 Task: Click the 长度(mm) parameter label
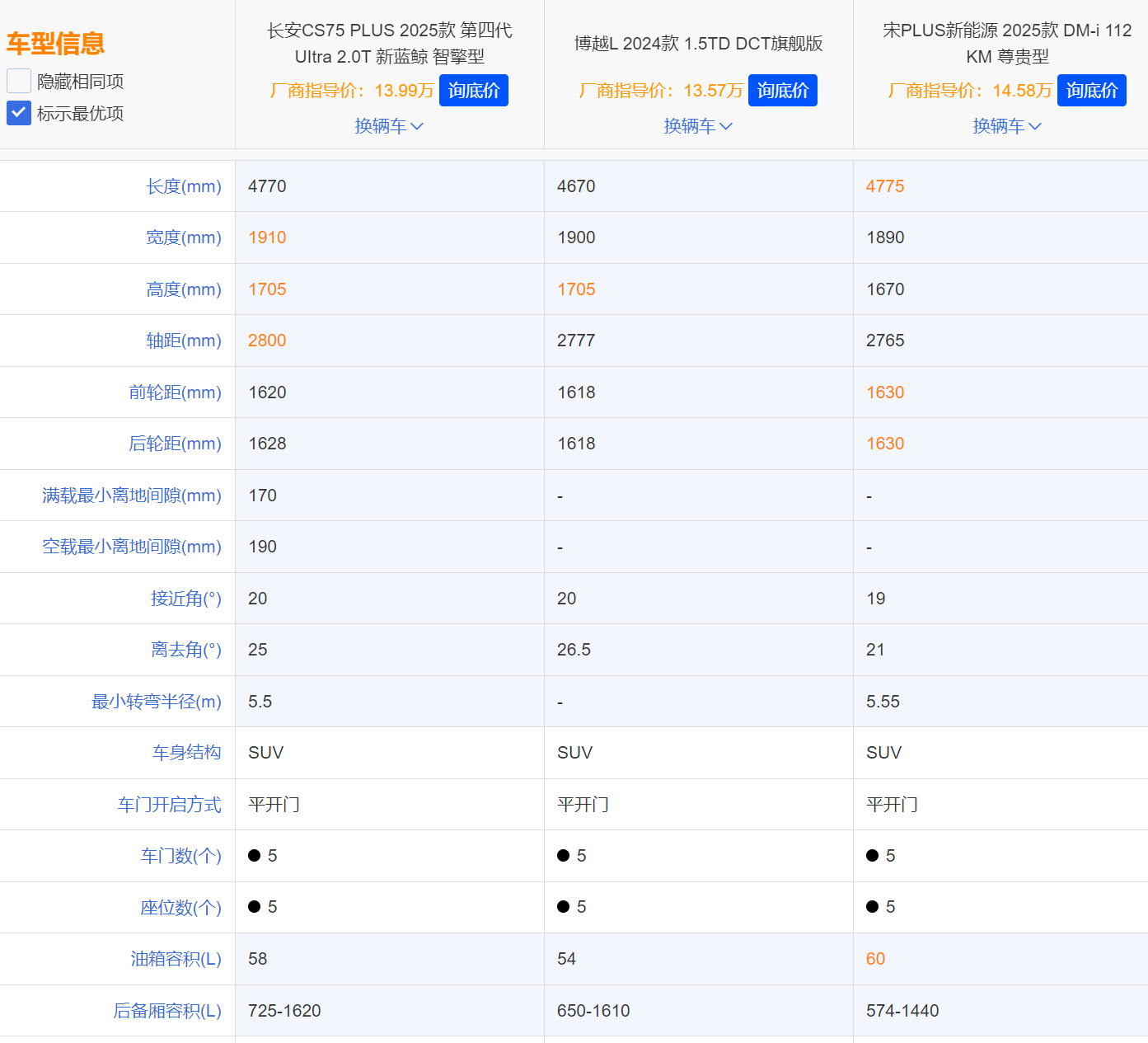[184, 186]
